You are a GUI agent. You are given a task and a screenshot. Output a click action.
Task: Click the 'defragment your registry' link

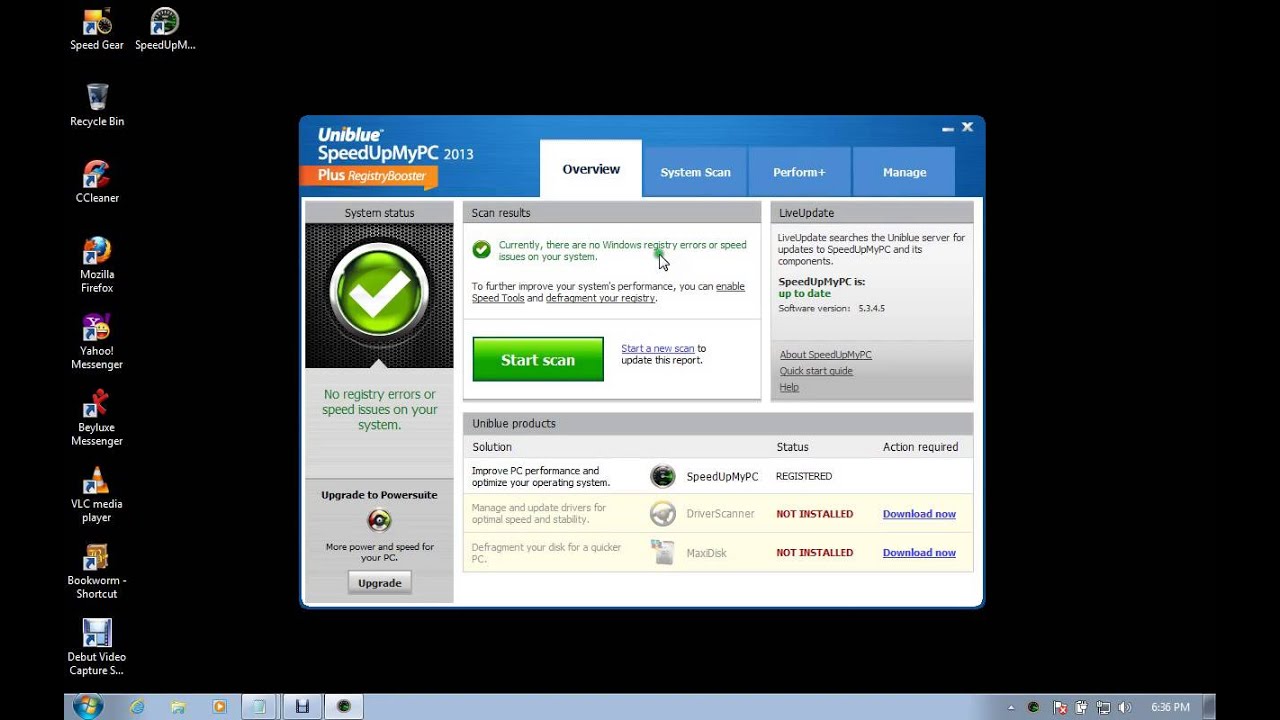[600, 298]
